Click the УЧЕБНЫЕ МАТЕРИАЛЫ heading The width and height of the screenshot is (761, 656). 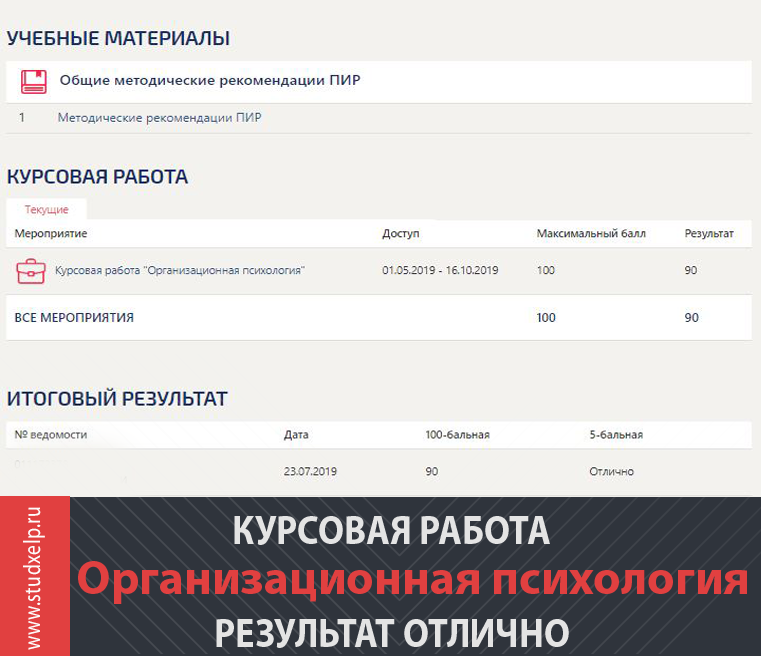tap(118, 38)
